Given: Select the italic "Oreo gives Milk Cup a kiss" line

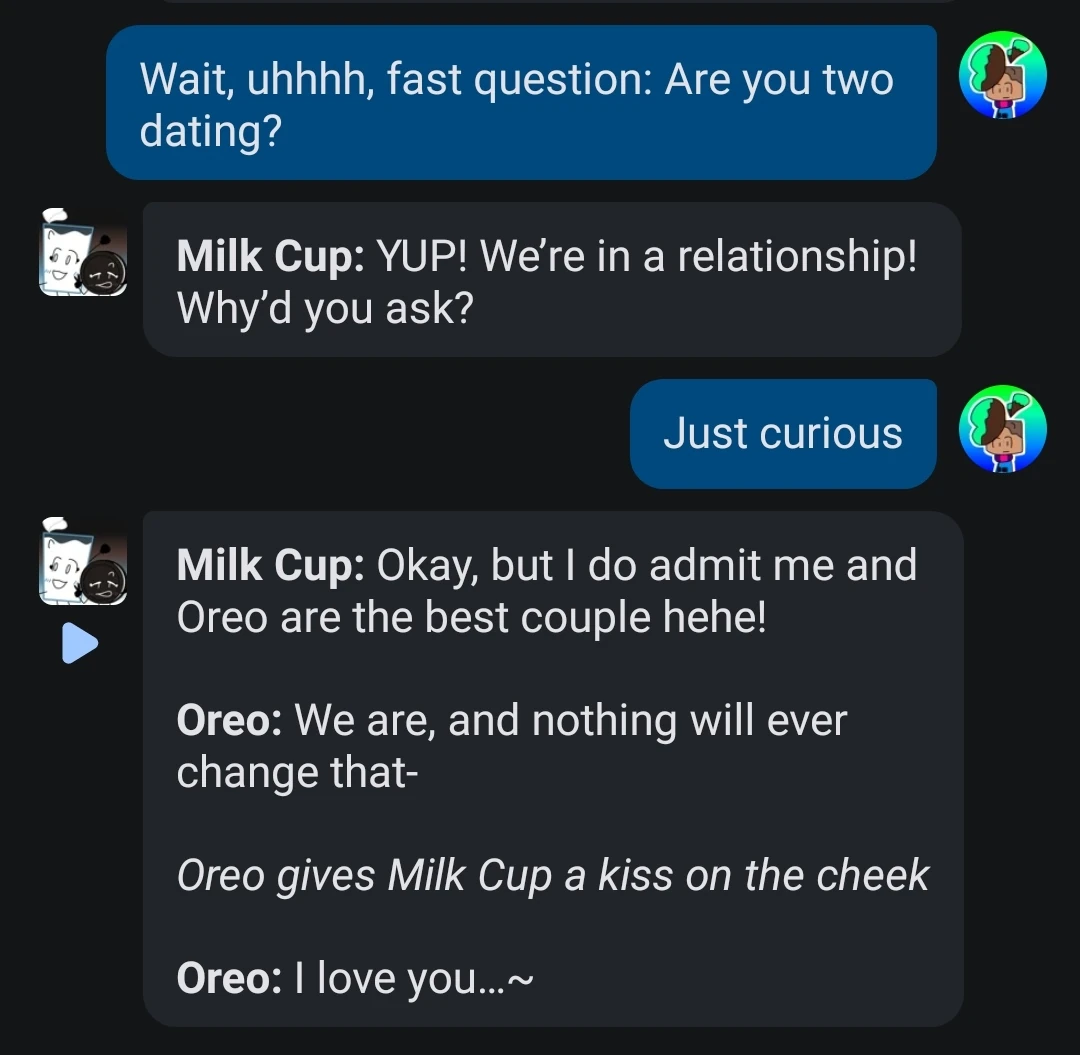Looking at the screenshot, I should 552,876.
